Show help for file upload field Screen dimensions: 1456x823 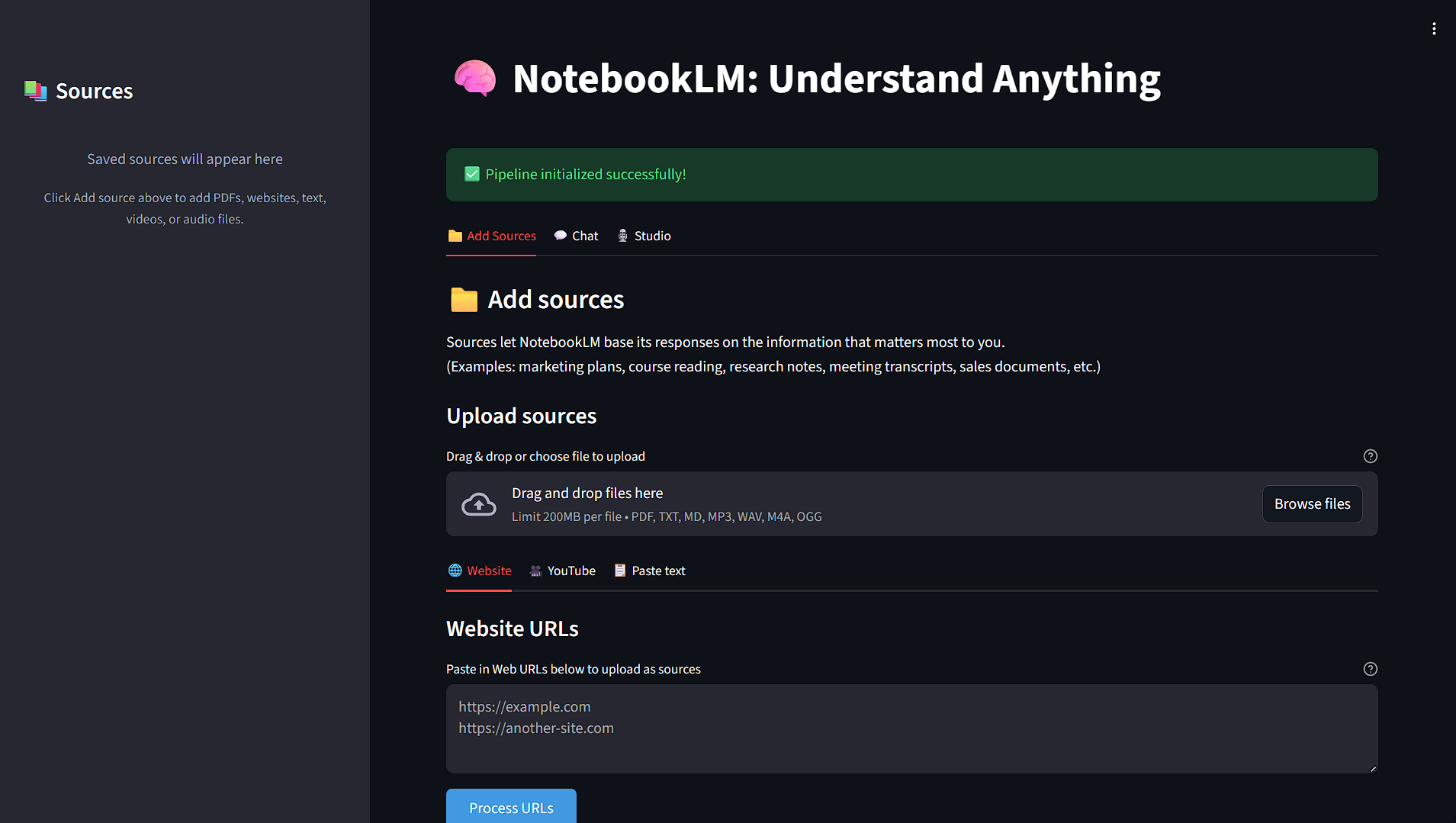[1370, 456]
